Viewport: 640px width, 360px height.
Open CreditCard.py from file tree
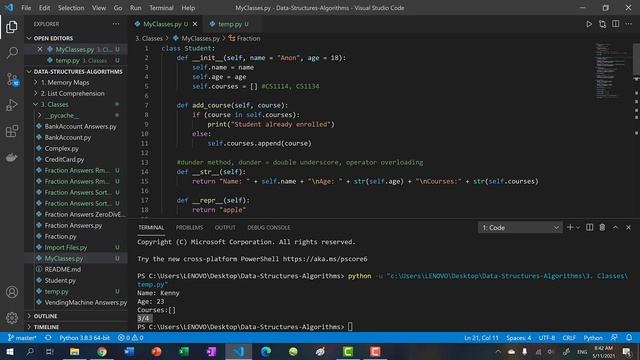pyautogui.click(x=64, y=160)
